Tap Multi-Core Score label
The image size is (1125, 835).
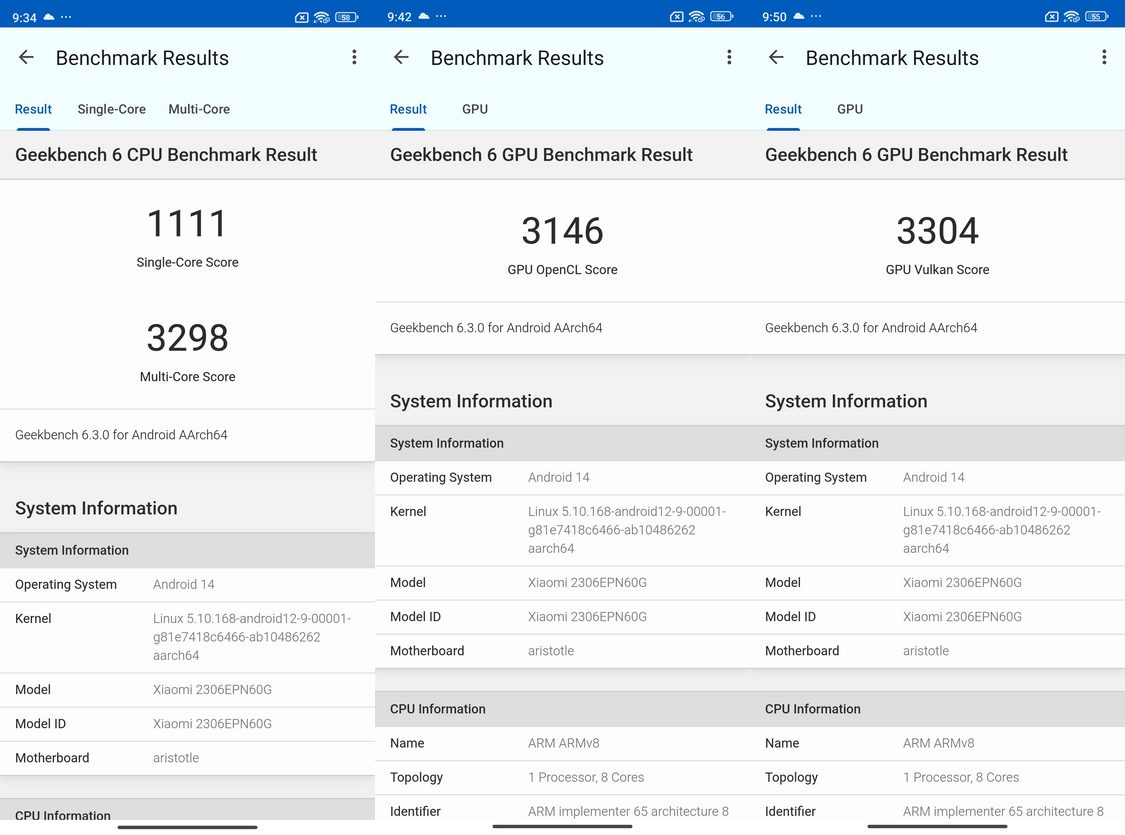[x=187, y=377]
